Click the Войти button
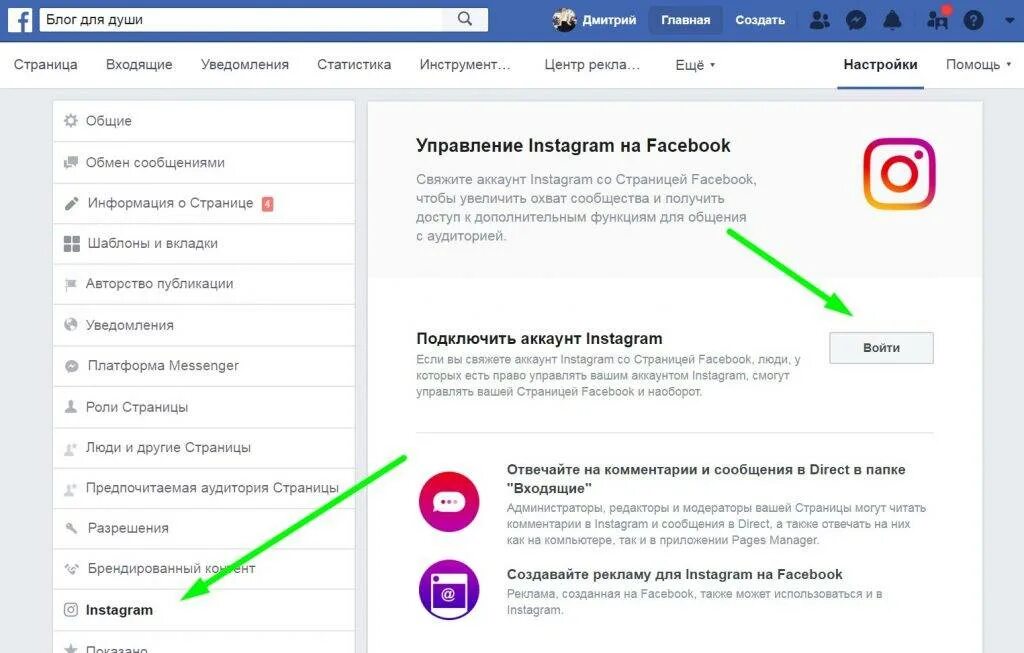Viewport: 1024px width, 653px height. click(x=881, y=347)
